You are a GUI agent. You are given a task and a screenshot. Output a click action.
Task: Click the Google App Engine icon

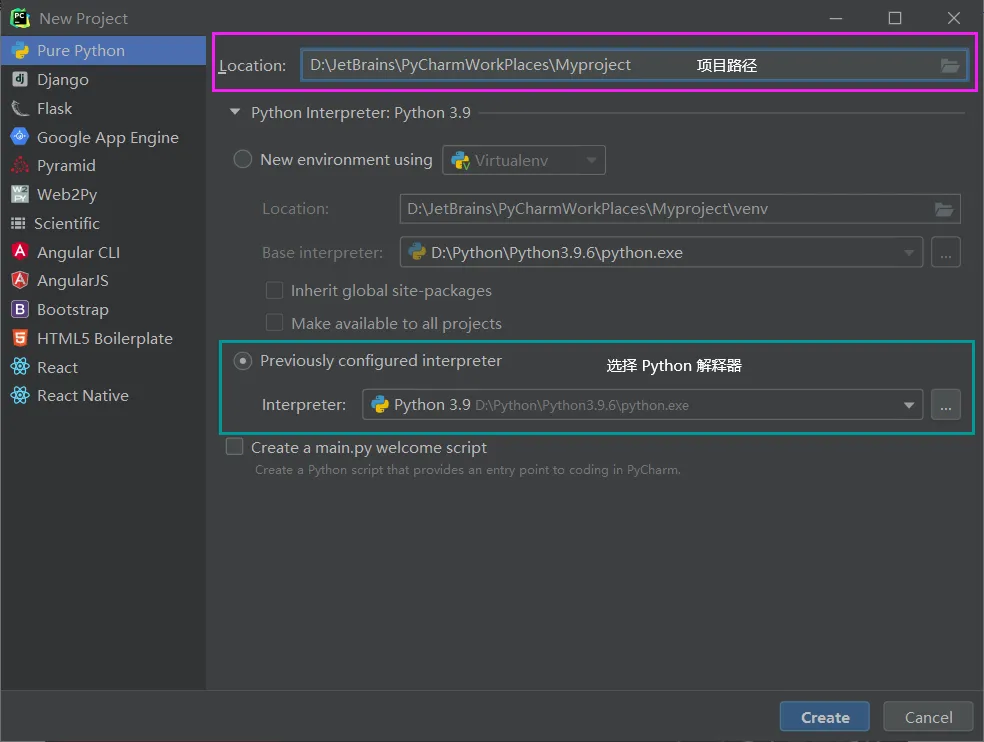20,136
